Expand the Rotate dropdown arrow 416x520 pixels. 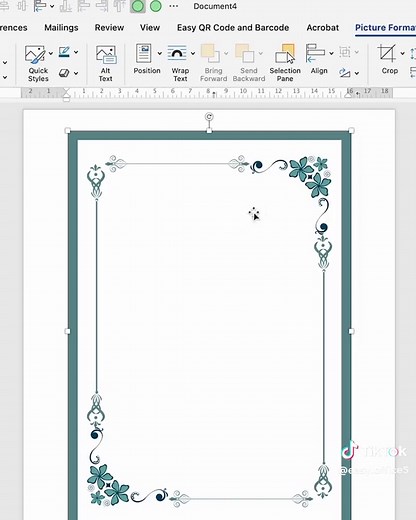[x=357, y=73]
